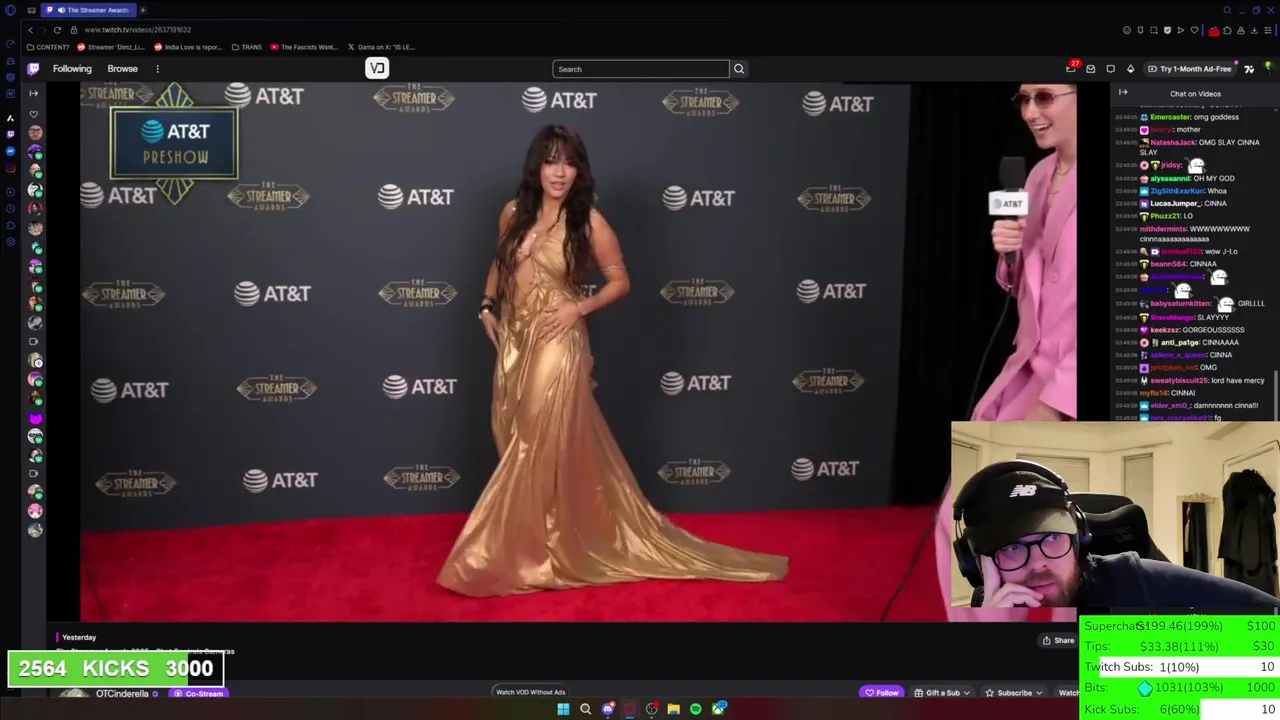This screenshot has height=720, width=1280.
Task: Collapse the Chat on Videos panel
Action: 1123,93
